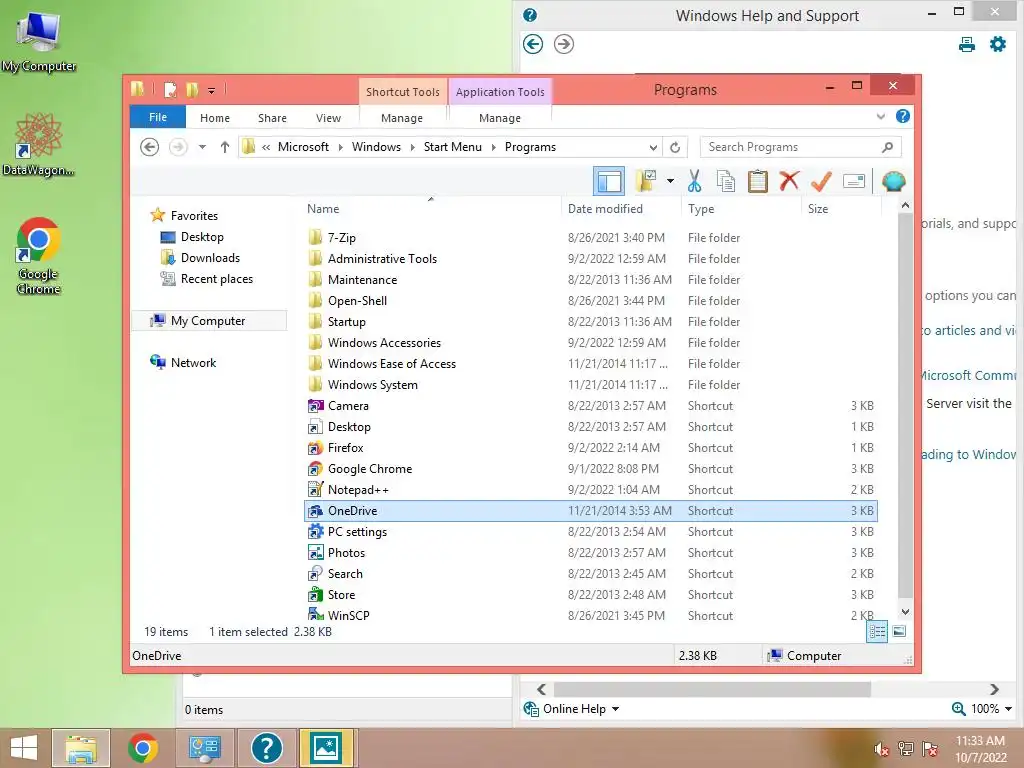1024x768 pixels.
Task: Open Manage tab under Application Tools
Action: (500, 118)
